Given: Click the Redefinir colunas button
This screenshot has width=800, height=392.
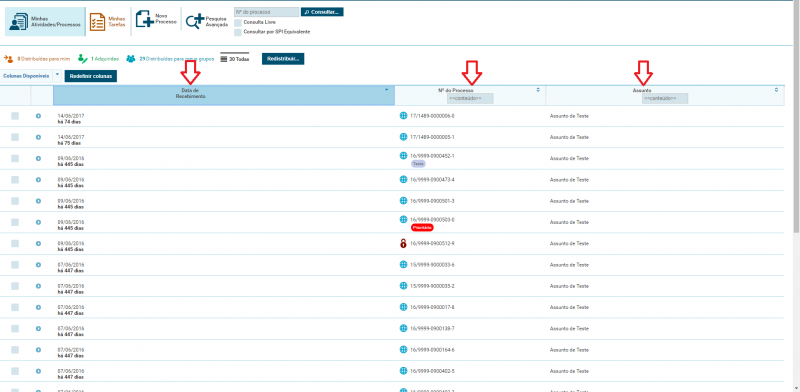Looking at the screenshot, I should (91, 76).
